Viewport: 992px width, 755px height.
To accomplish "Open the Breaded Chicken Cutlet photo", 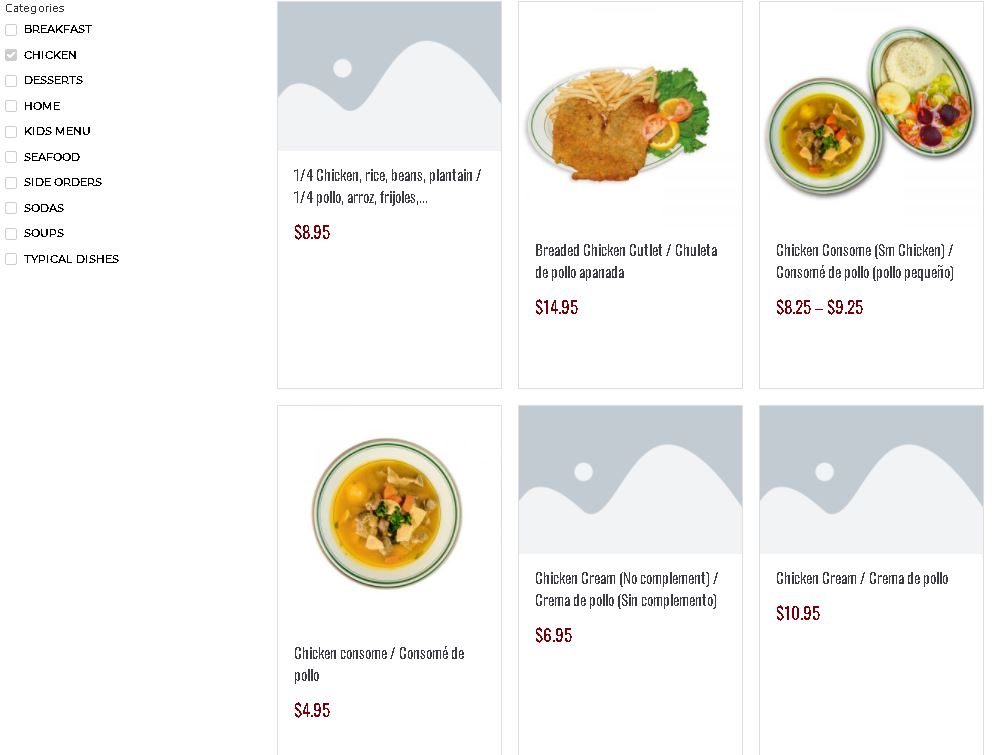I will pos(630,113).
